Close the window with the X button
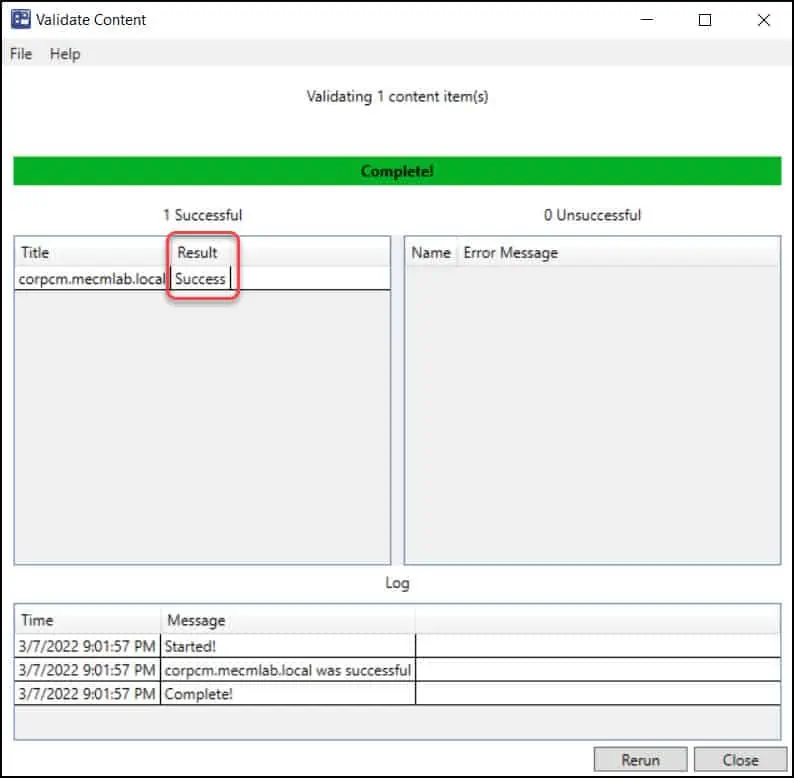The image size is (794, 778). pos(763,20)
